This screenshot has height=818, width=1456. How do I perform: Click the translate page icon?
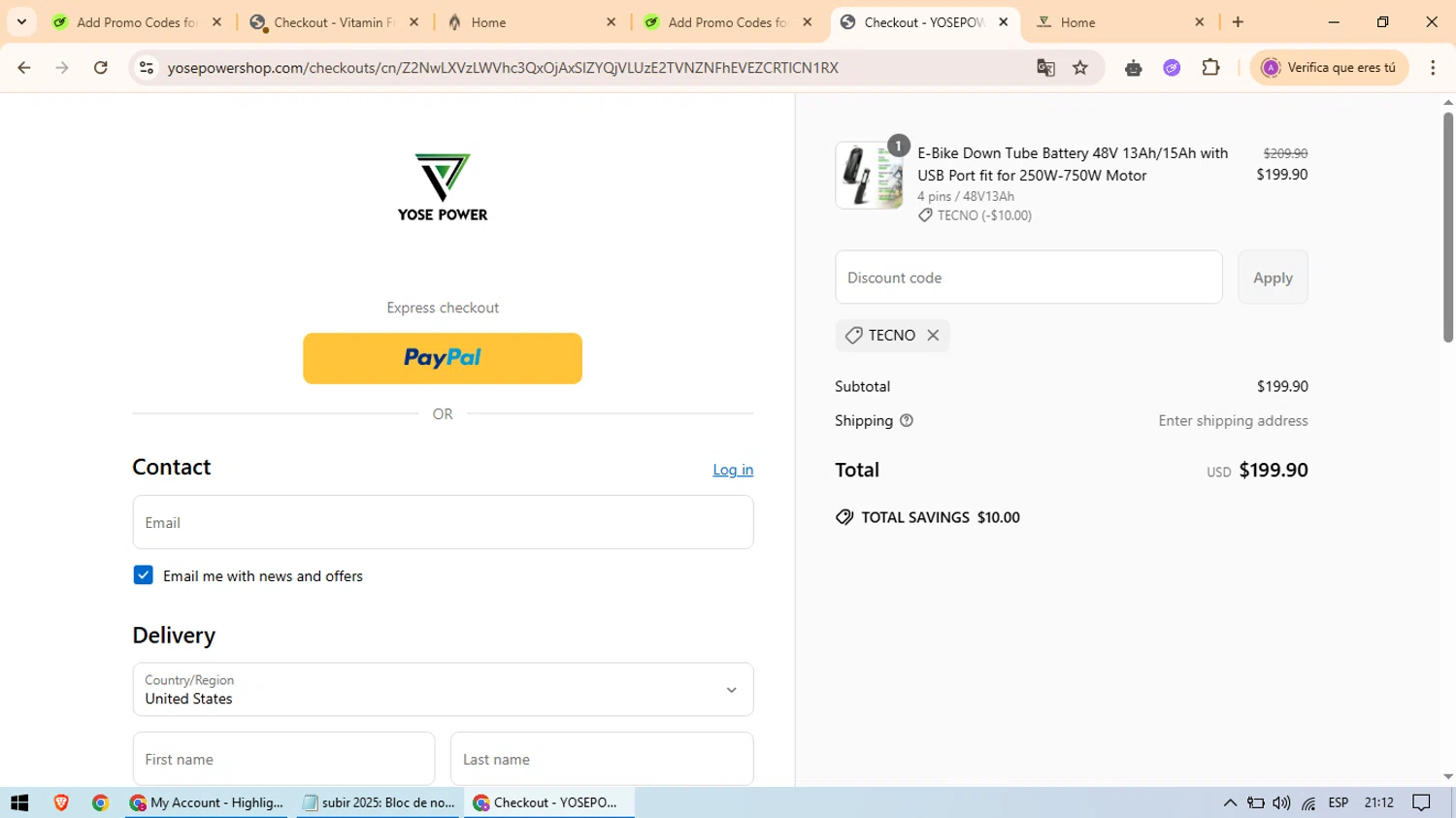tap(1045, 68)
